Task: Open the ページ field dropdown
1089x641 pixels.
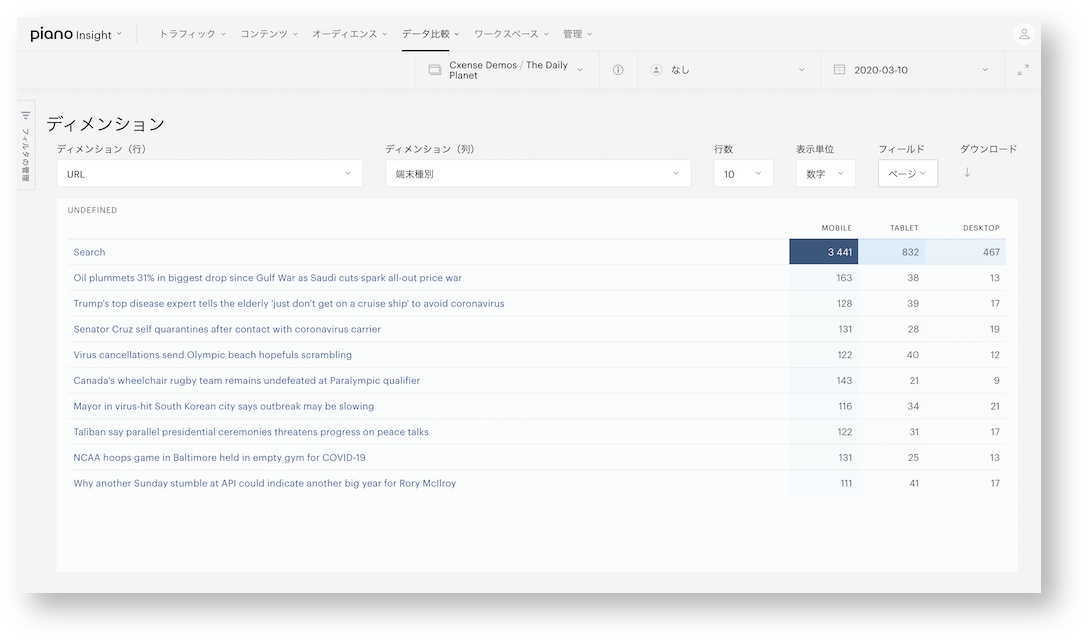Action: [x=908, y=174]
